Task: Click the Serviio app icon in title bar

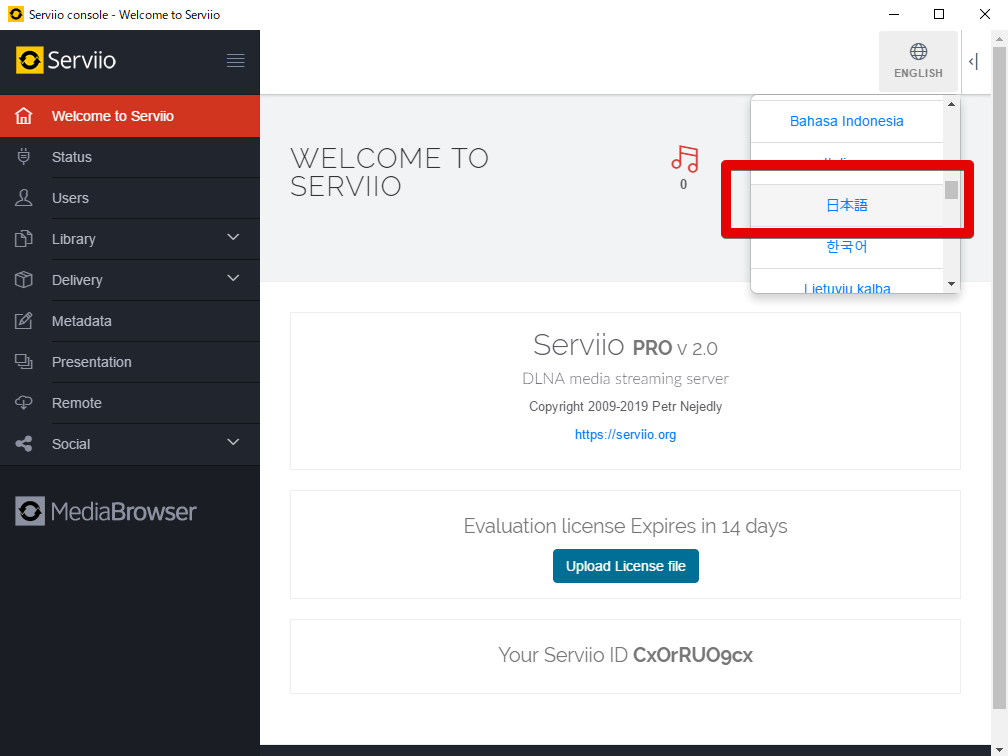Action: [x=15, y=14]
